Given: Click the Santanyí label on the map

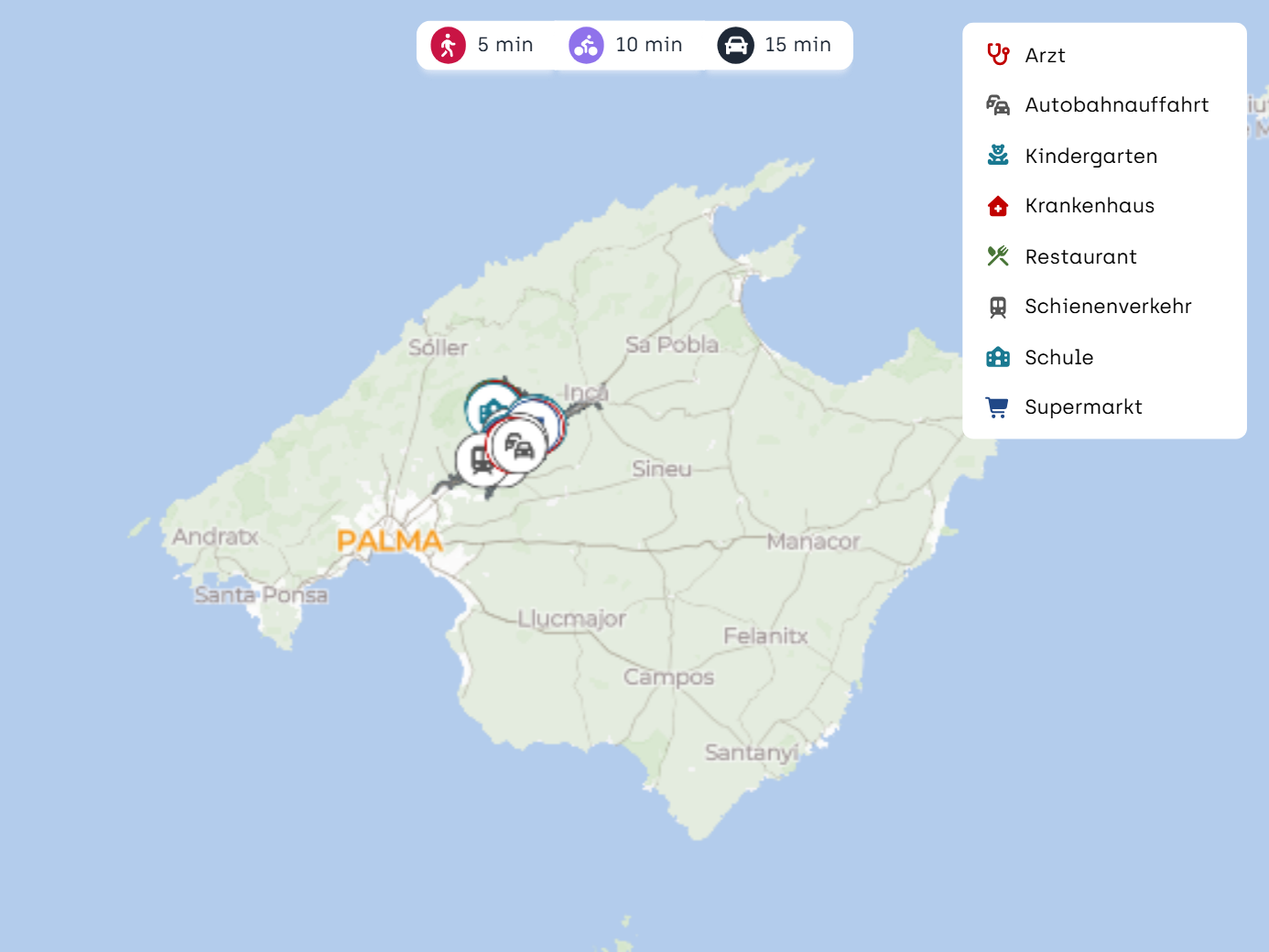Looking at the screenshot, I should click(751, 752).
